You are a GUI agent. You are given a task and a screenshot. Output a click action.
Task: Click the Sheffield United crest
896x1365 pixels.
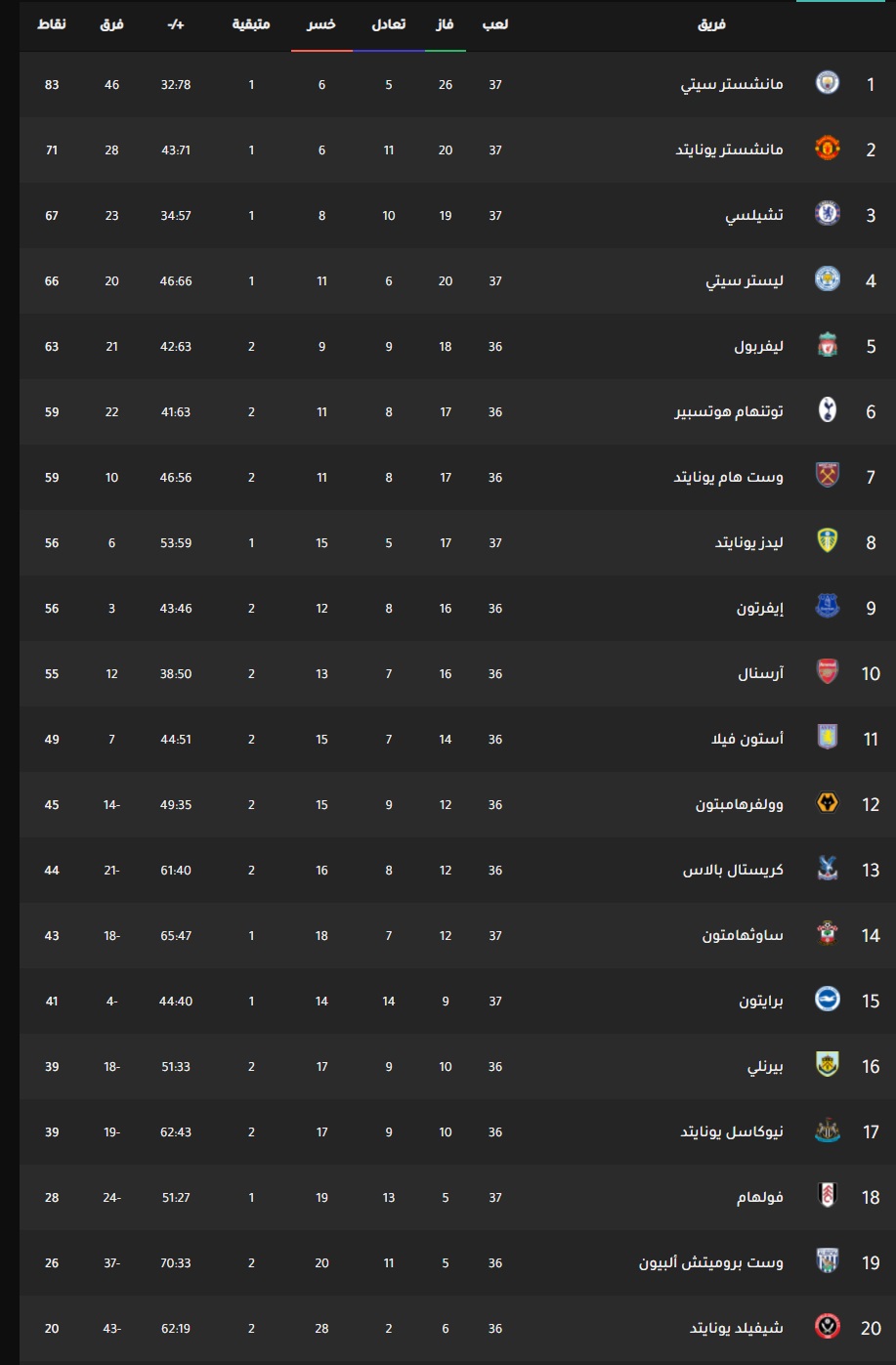pyautogui.click(x=828, y=1328)
